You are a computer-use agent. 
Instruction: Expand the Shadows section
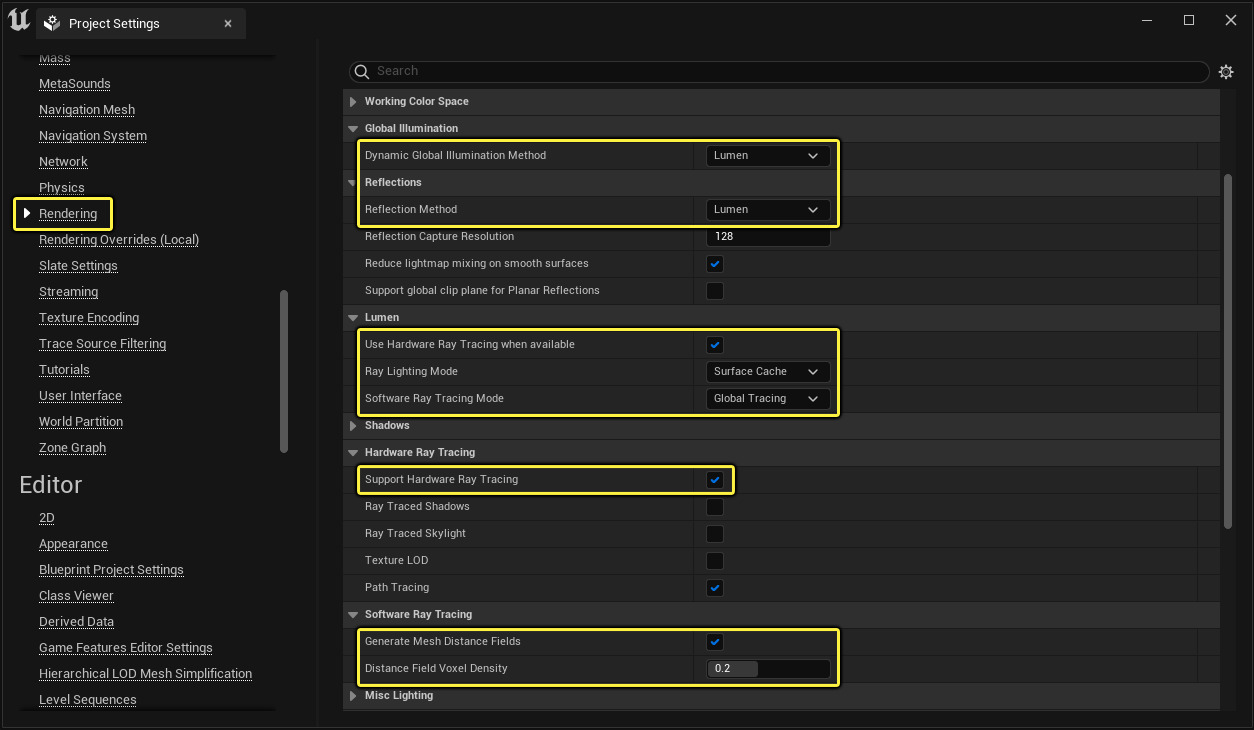[352, 425]
